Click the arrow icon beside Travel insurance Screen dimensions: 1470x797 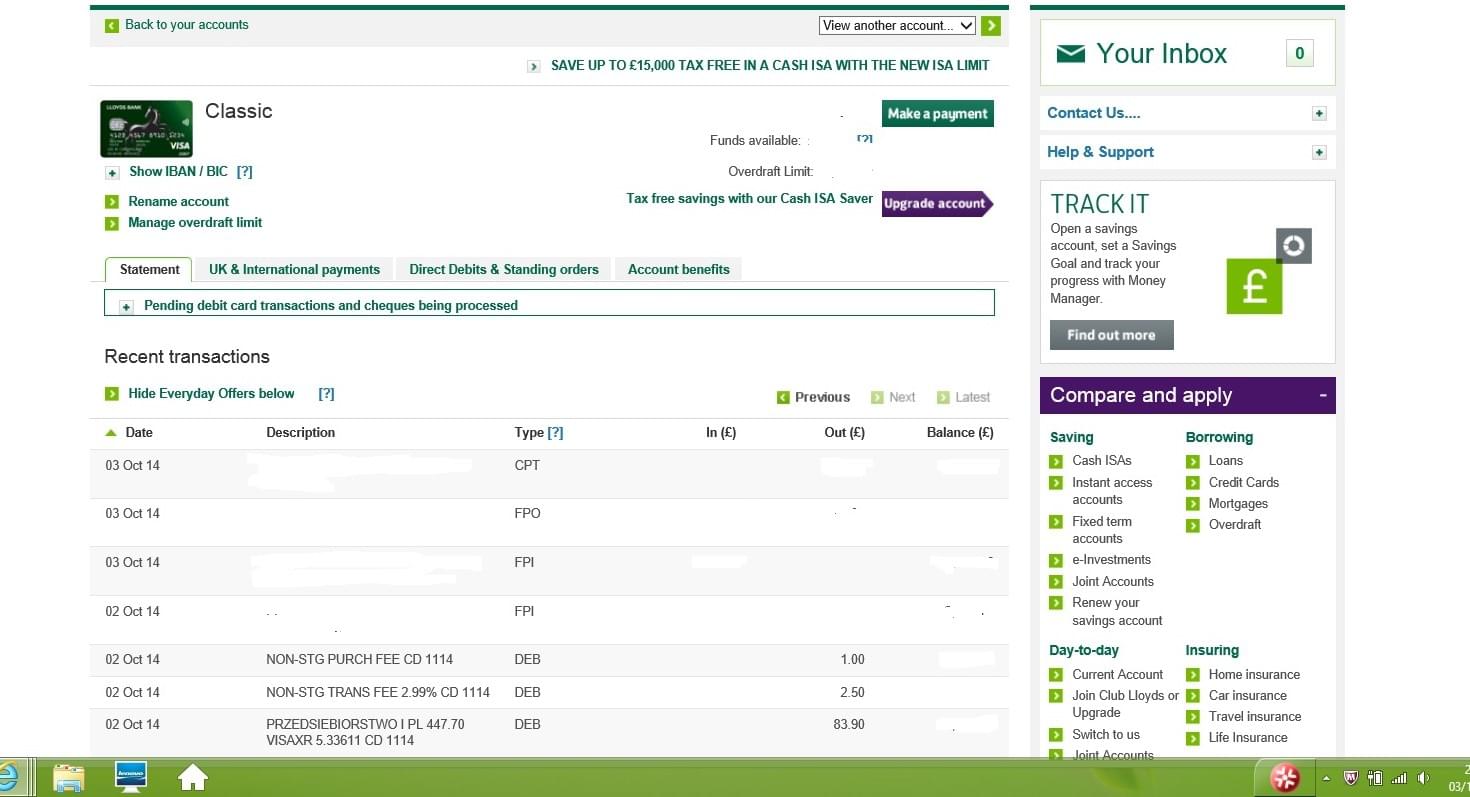click(1193, 717)
